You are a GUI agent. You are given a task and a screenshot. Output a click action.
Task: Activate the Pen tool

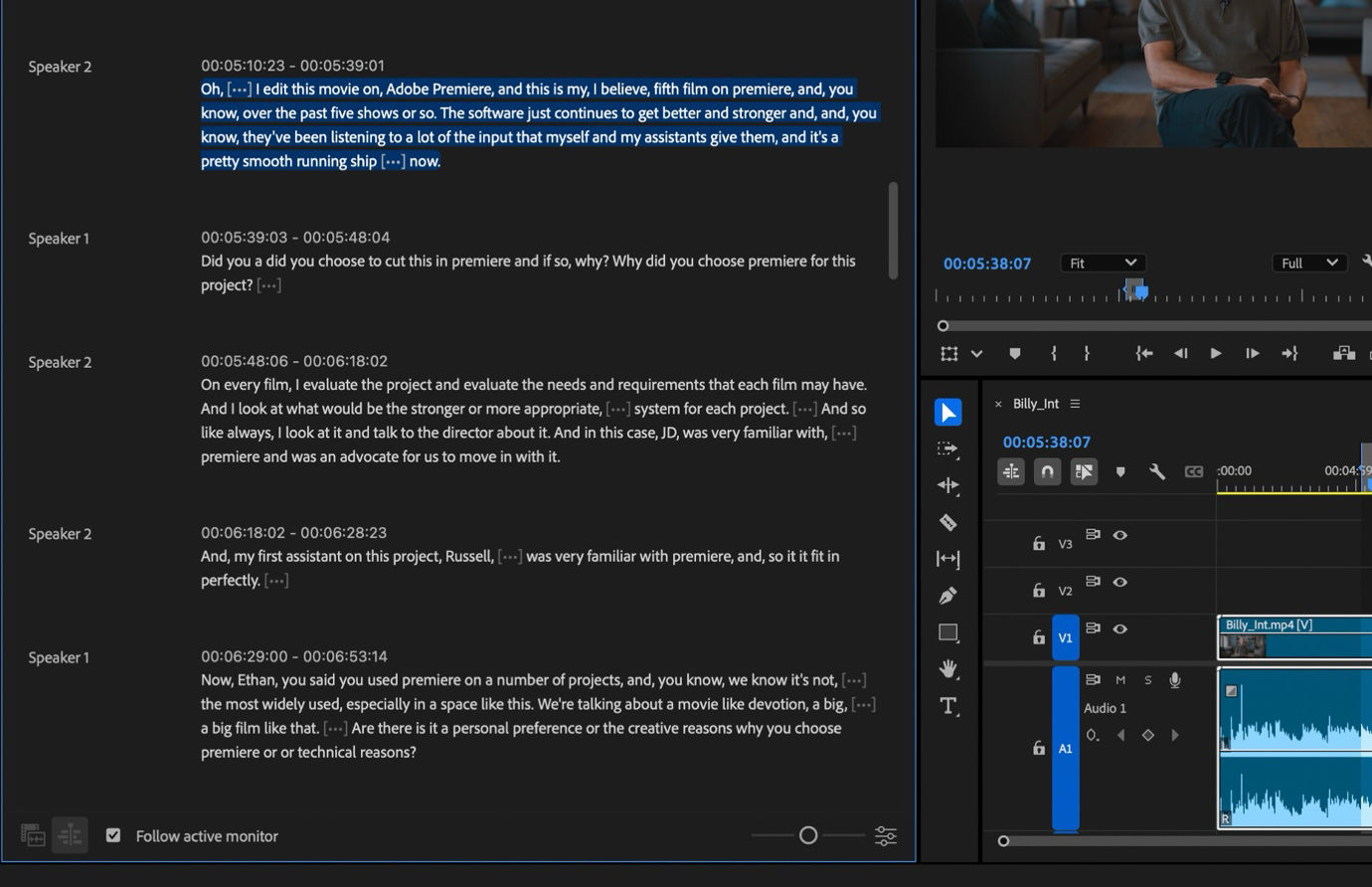[947, 595]
